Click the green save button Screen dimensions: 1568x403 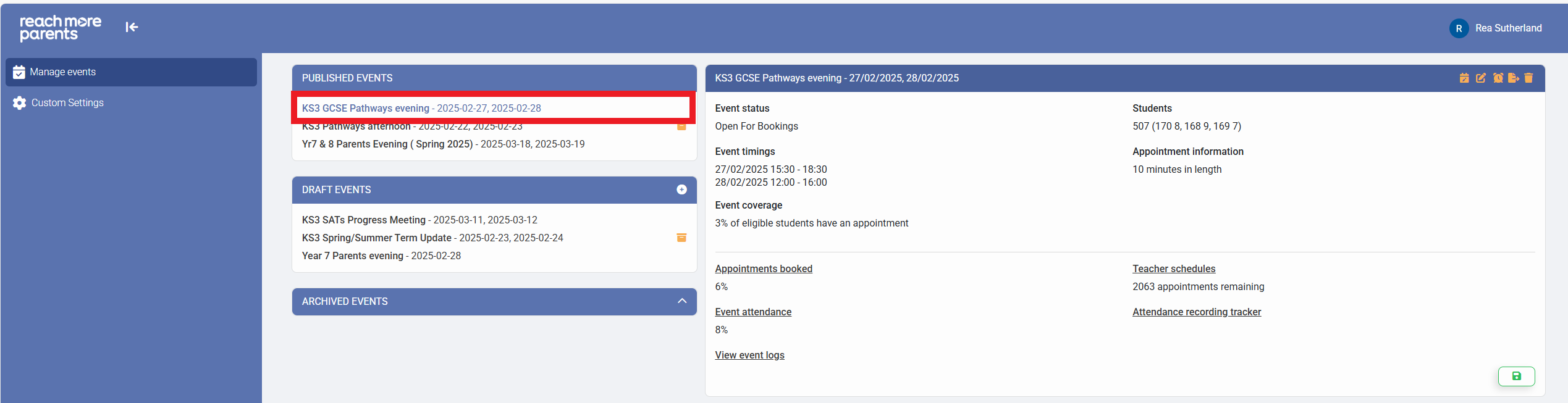tap(1516, 376)
